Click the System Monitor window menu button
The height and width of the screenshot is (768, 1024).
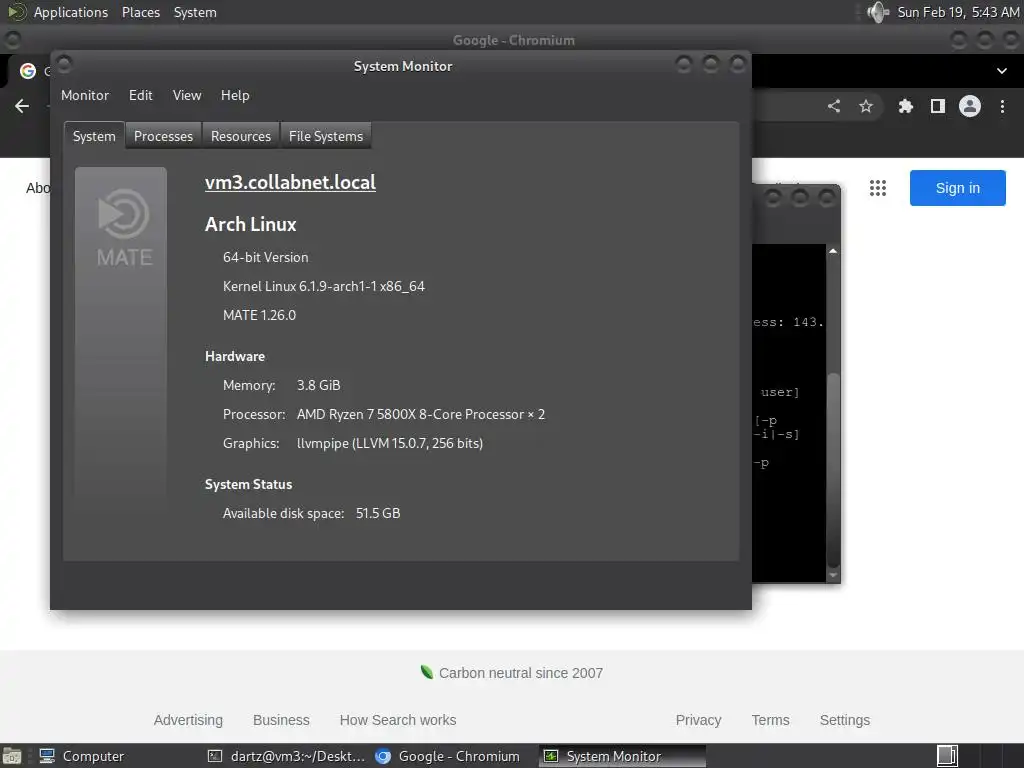tap(64, 64)
